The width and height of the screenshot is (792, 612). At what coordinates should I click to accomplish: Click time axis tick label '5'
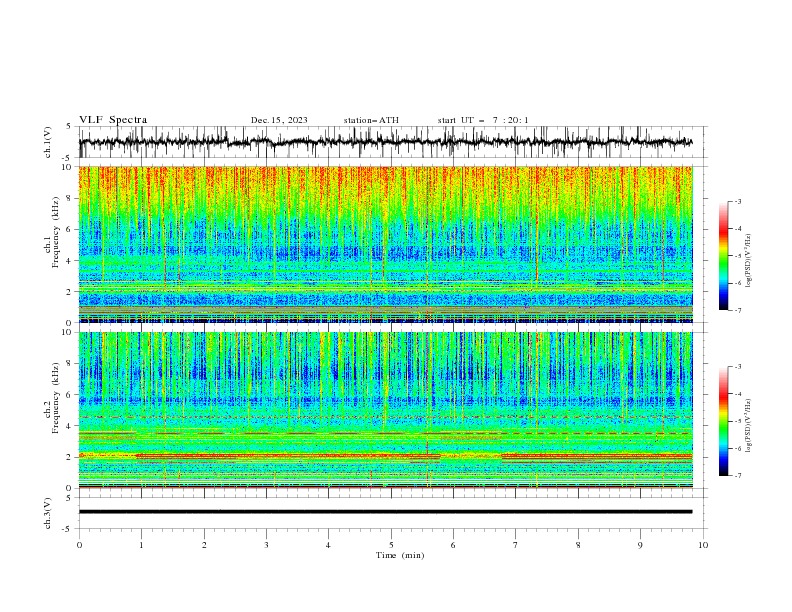(391, 545)
